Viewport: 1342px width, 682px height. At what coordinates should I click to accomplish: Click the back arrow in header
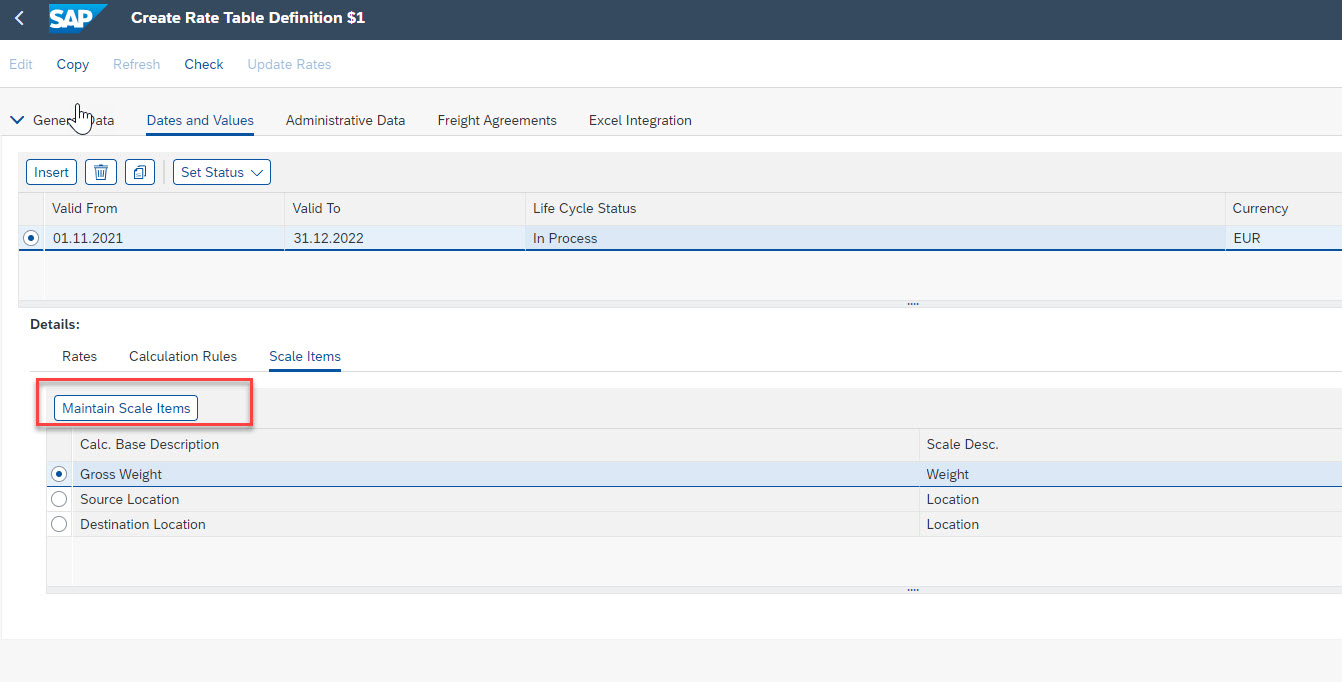pyautogui.click(x=19, y=18)
